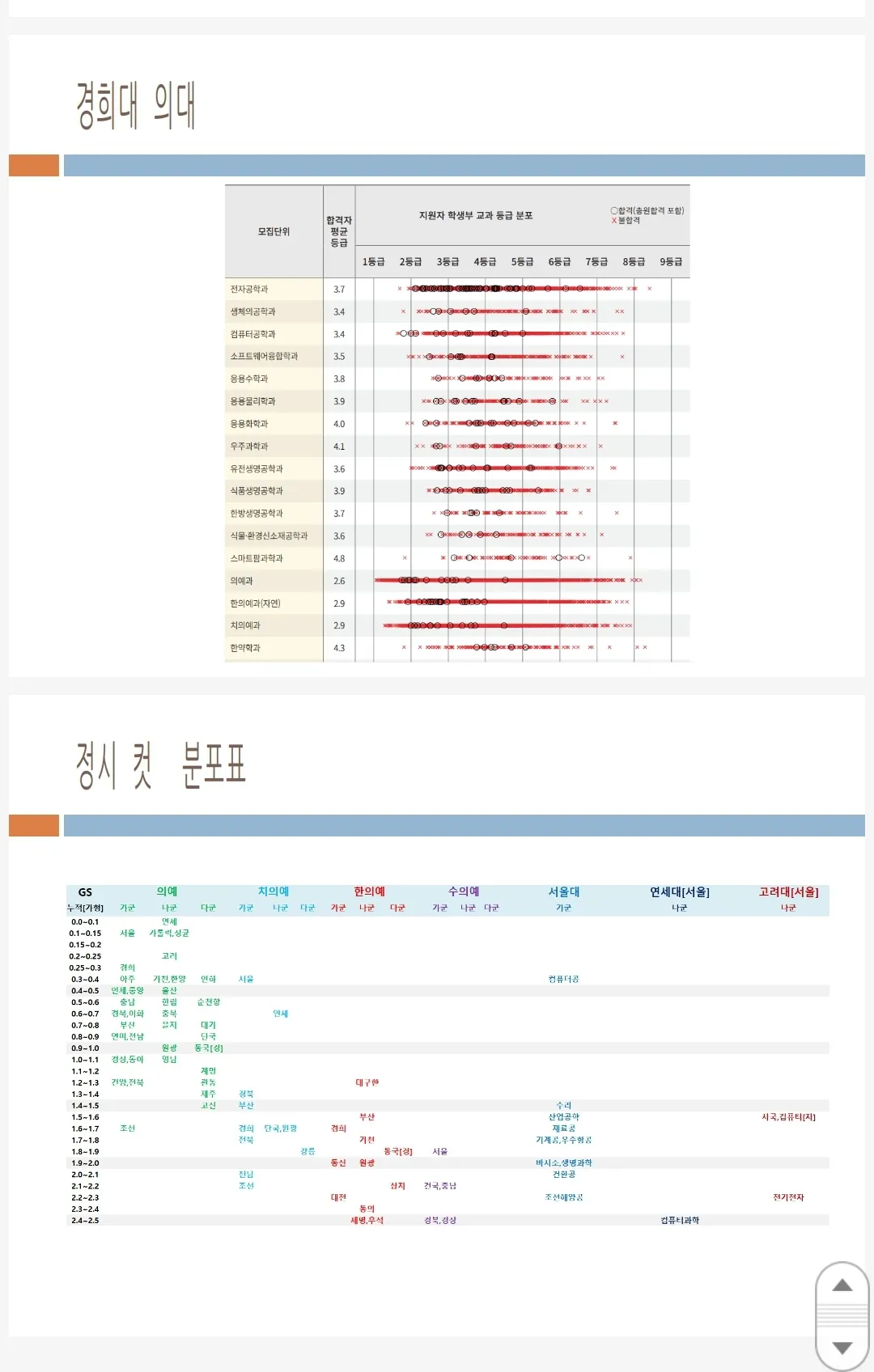Viewport: 874px width, 1372px height.
Task: Select the 응용물리학과 row label
Action: (253, 401)
